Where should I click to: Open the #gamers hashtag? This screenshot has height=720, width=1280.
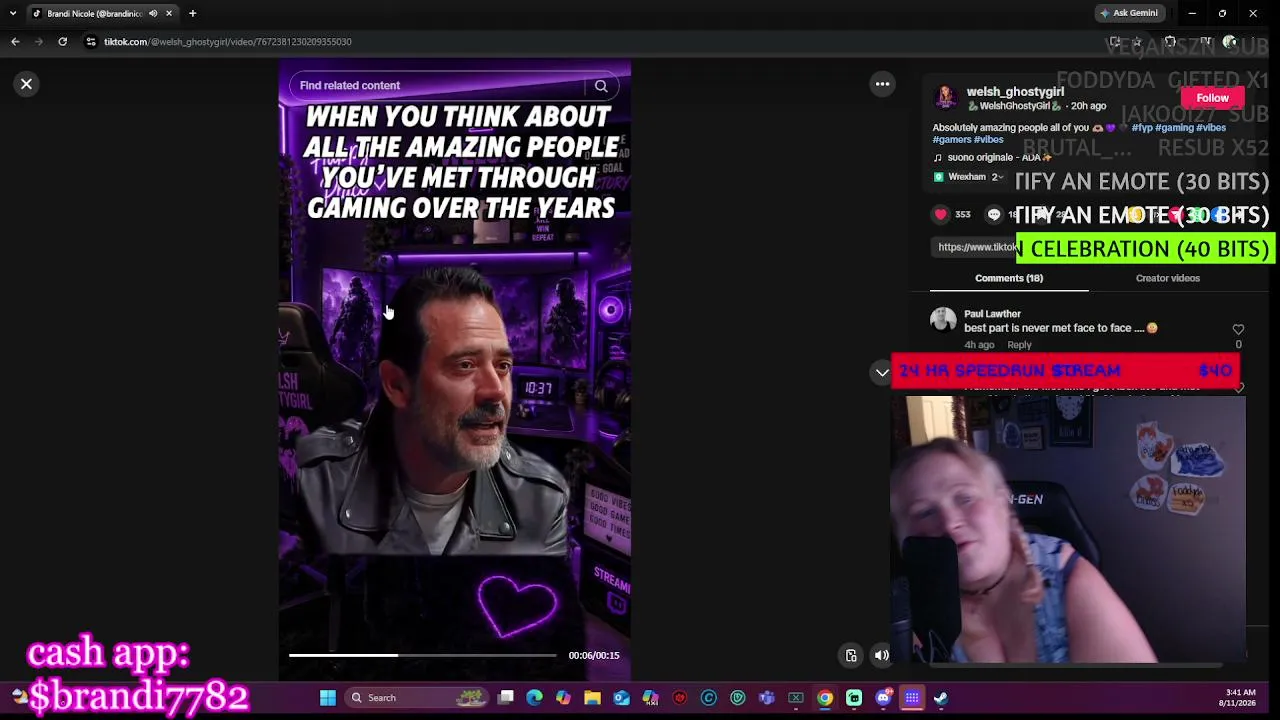951,139
